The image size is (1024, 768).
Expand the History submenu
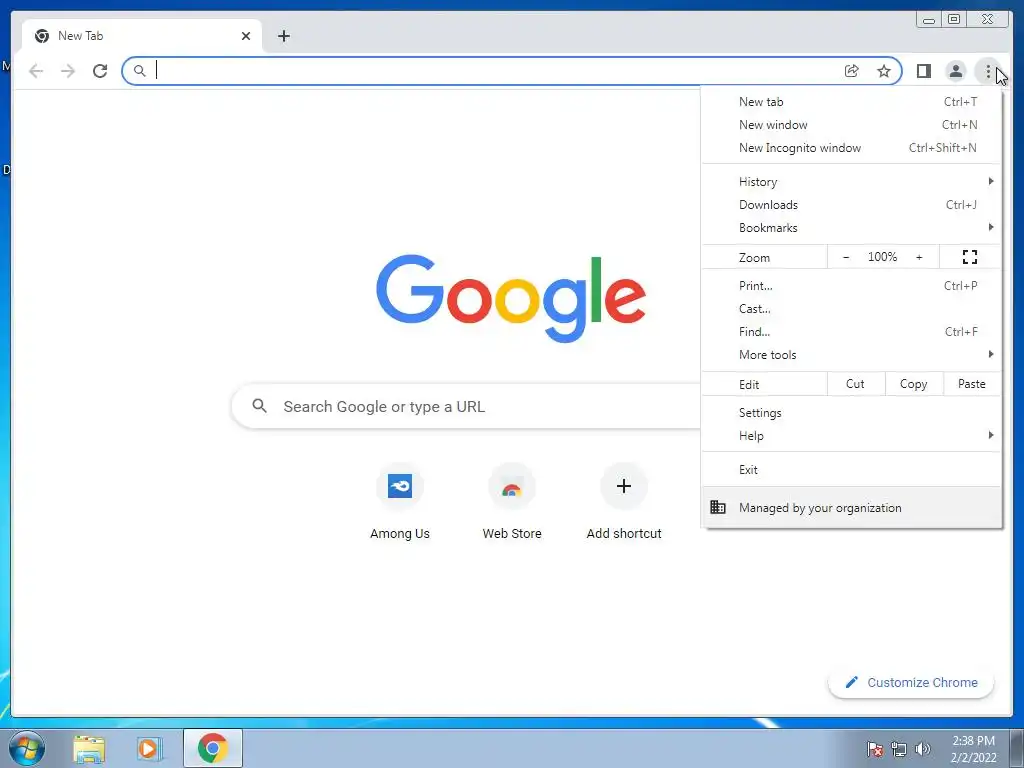[851, 182]
